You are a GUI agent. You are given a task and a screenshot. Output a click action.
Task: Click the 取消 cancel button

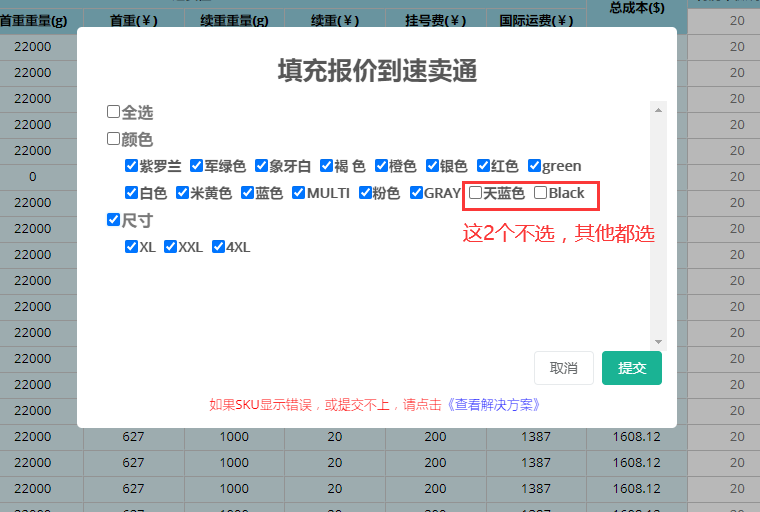pos(564,368)
